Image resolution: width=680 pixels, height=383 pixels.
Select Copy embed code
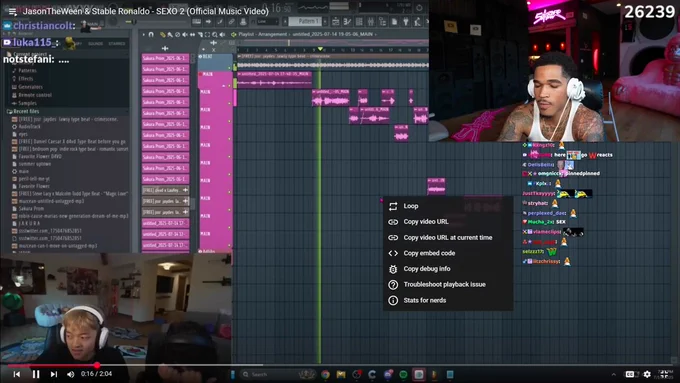pyautogui.click(x=448, y=253)
